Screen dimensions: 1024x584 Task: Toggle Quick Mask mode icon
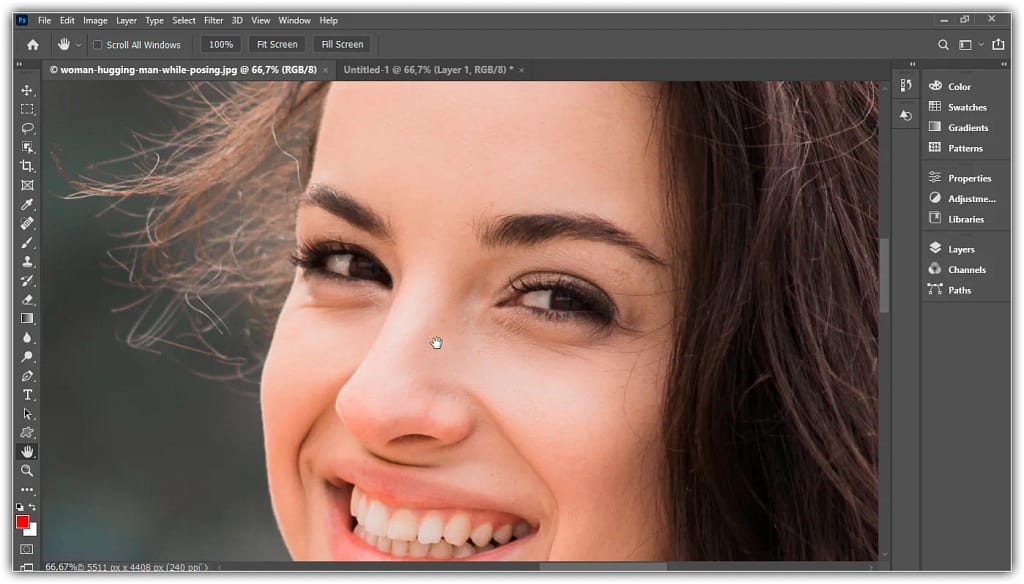(x=27, y=549)
